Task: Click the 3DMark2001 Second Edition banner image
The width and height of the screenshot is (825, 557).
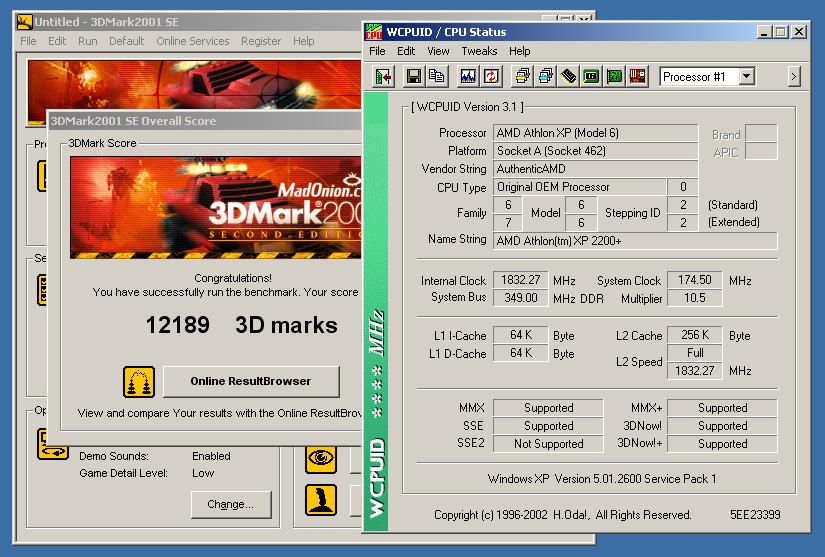Action: click(216, 207)
